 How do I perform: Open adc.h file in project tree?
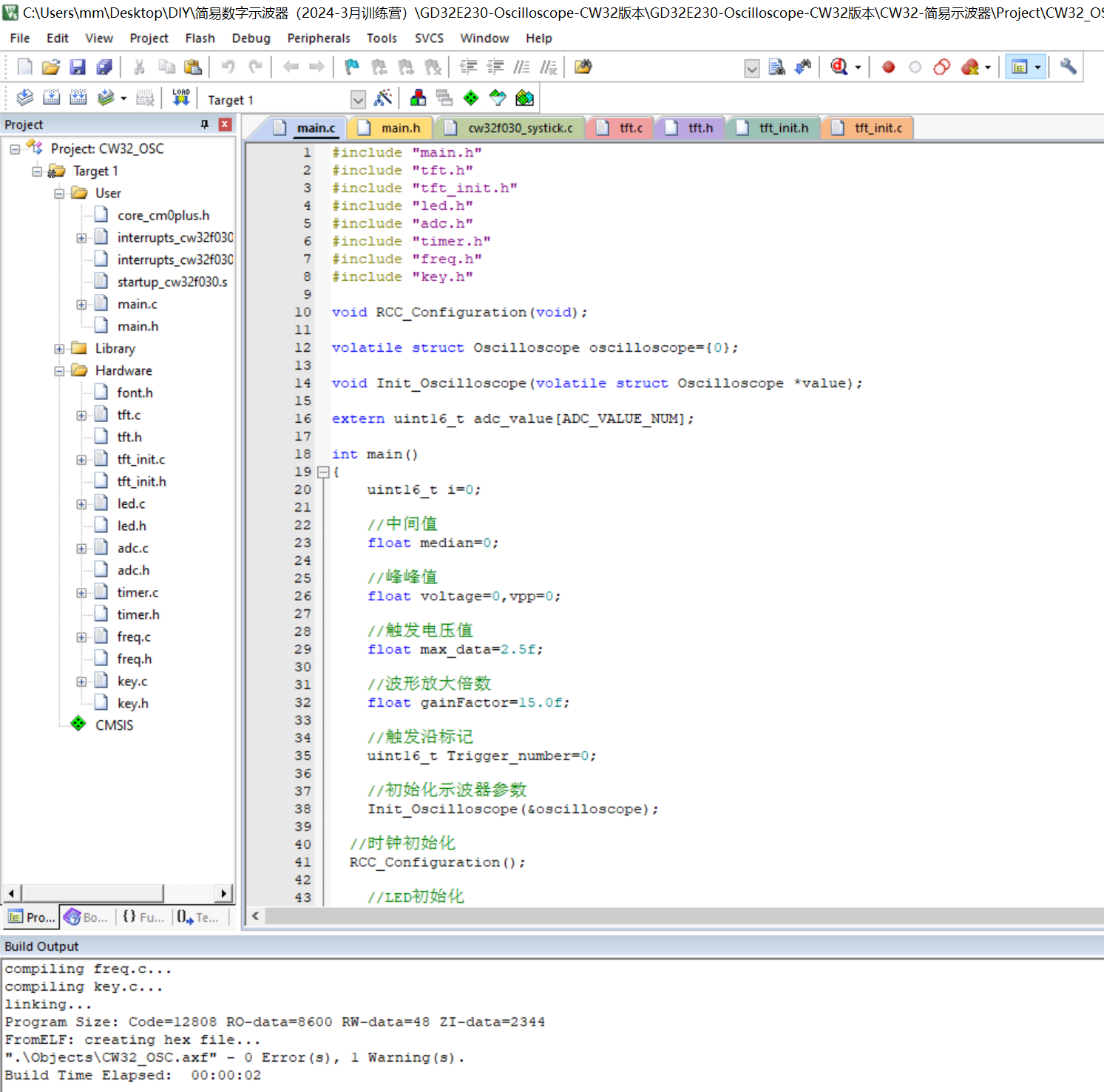click(x=133, y=570)
